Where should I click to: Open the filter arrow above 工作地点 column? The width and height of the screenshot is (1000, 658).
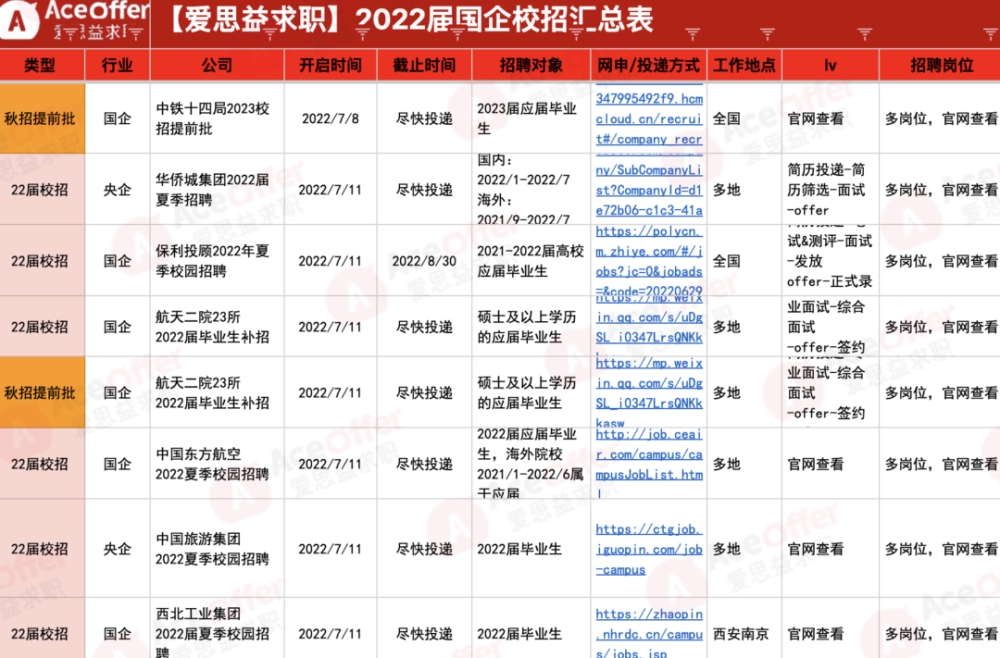click(x=768, y=34)
